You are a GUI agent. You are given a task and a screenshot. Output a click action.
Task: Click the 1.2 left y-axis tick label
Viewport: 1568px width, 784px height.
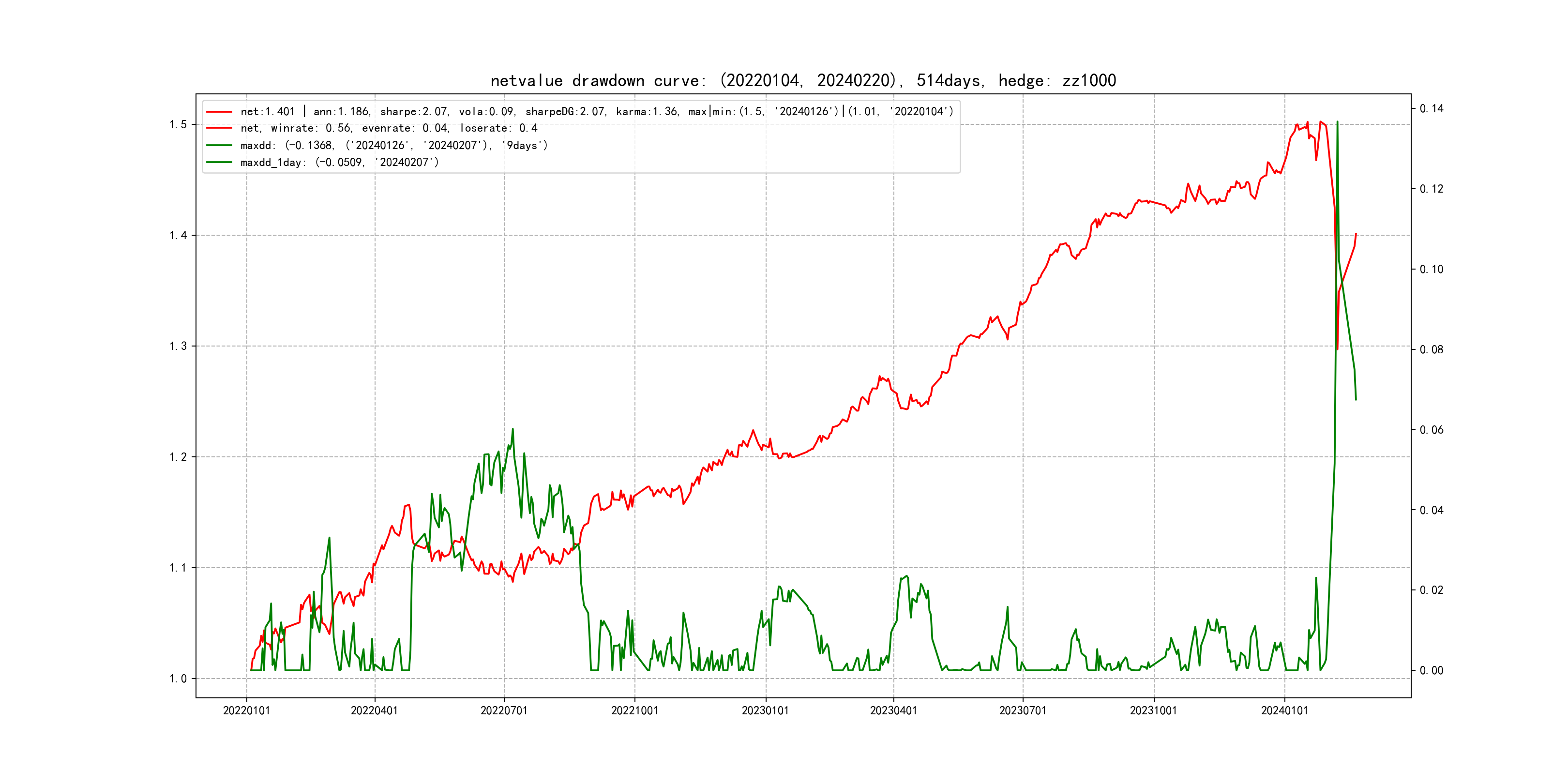tap(178, 457)
